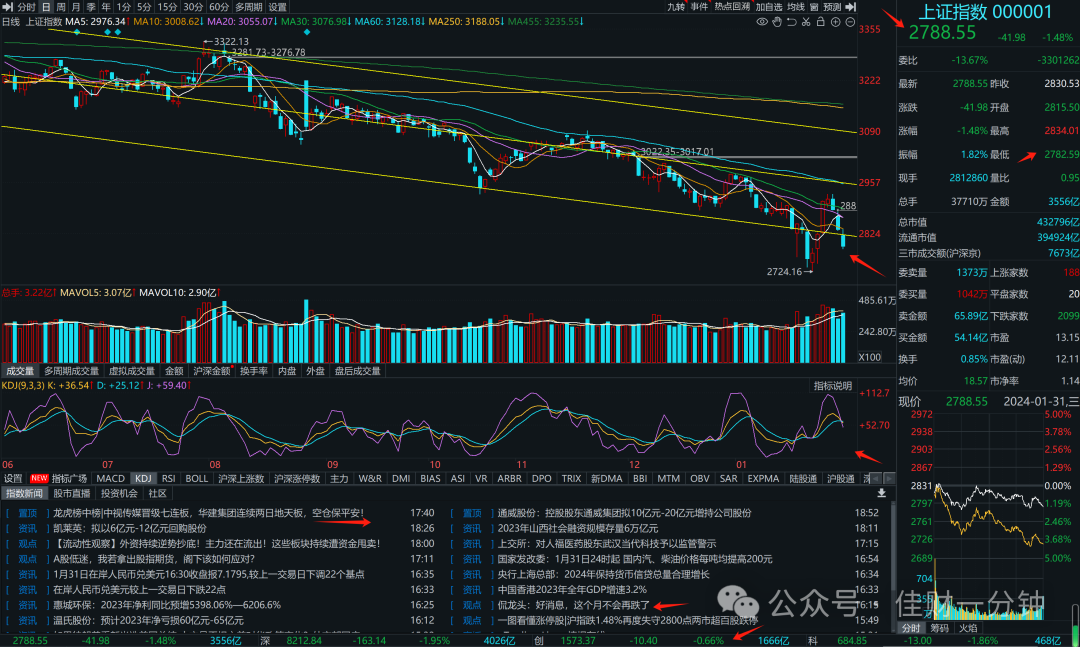Open the indicator 设置 button beside 指标广场
Viewport: 1080px width, 647px height.
click(13, 478)
